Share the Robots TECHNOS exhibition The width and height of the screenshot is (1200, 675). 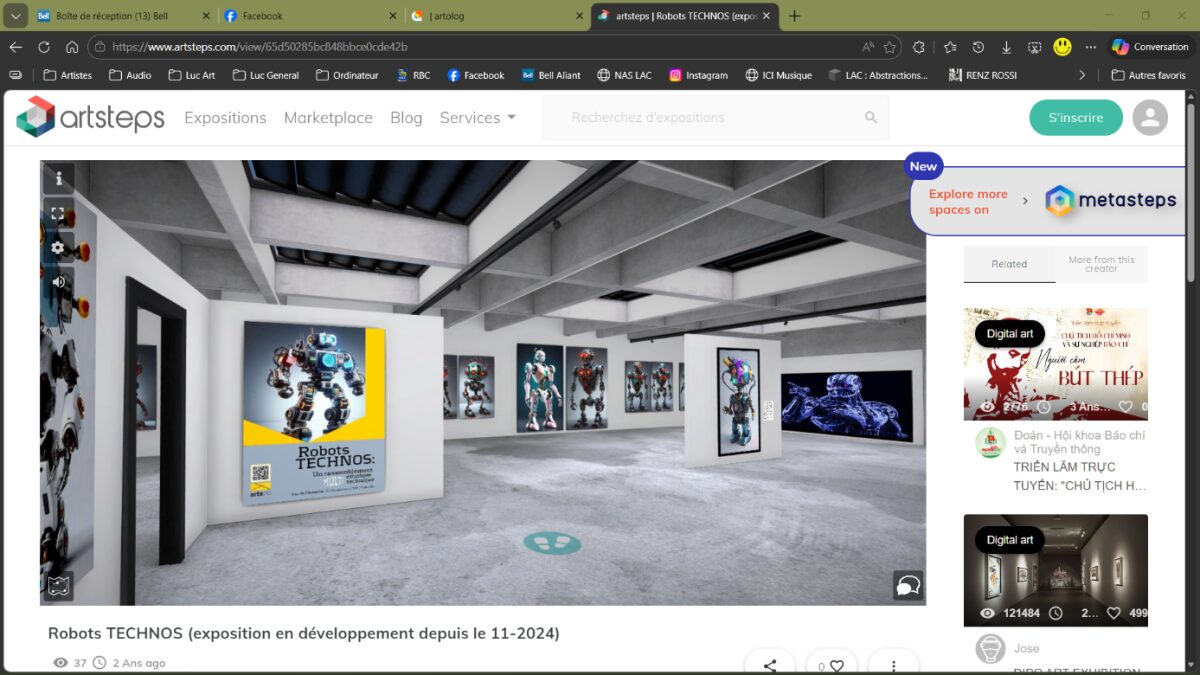tap(770, 664)
